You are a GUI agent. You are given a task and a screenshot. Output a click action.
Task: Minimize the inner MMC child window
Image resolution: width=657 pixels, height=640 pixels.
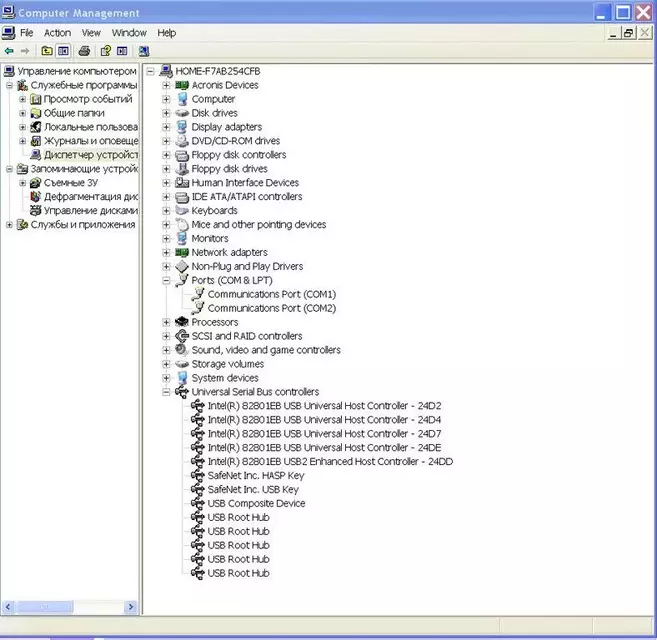614,33
